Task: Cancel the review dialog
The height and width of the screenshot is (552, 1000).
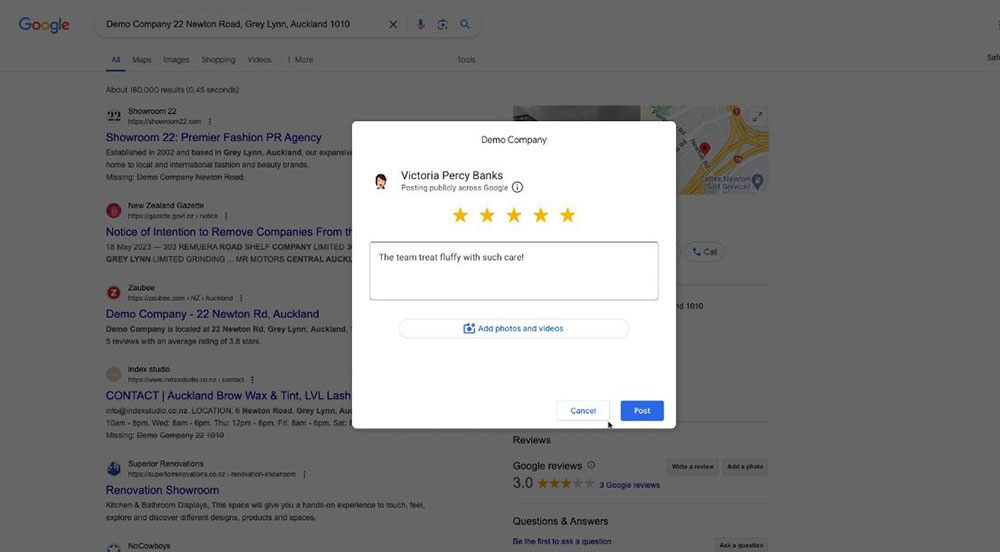Action: 583,410
